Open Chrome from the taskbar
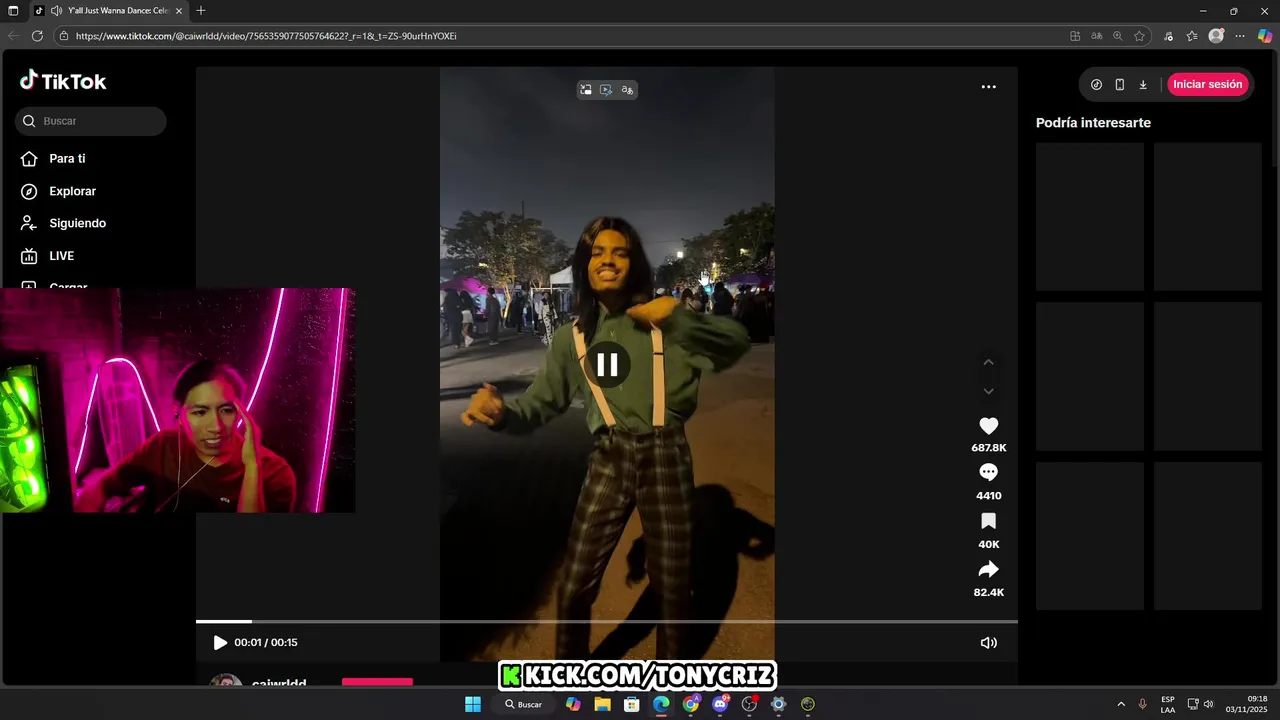 point(691,704)
